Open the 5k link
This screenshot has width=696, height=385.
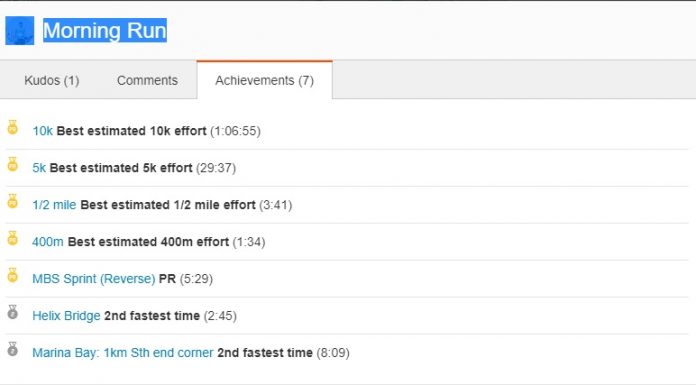point(39,168)
